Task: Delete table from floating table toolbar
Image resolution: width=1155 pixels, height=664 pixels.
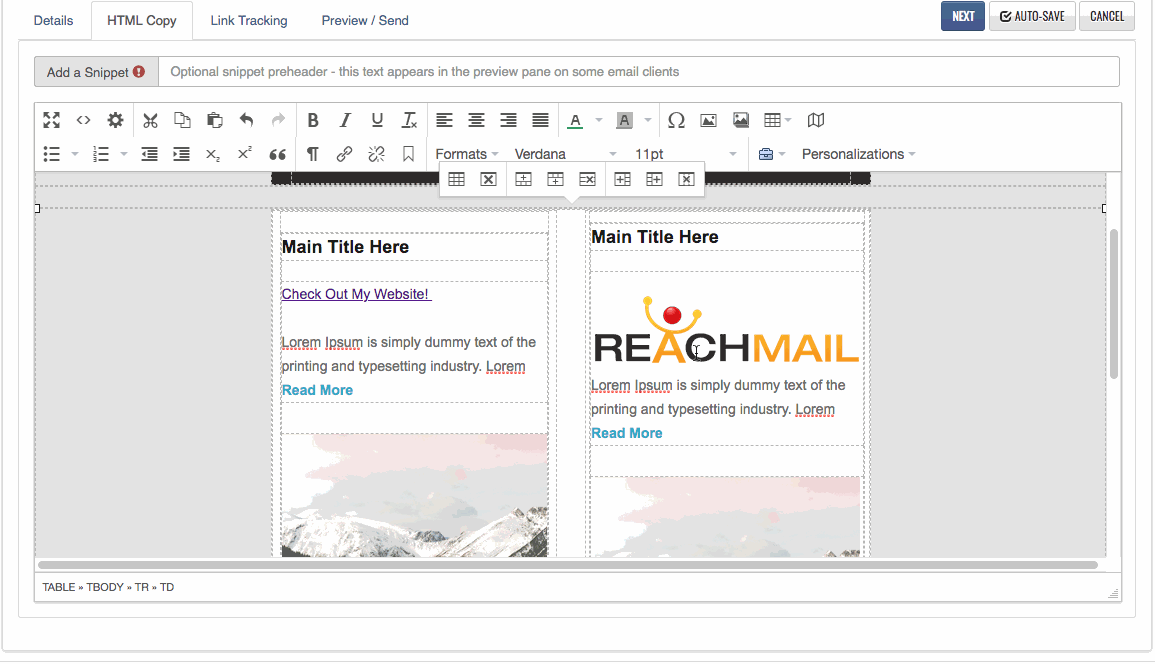Action: 488,179
